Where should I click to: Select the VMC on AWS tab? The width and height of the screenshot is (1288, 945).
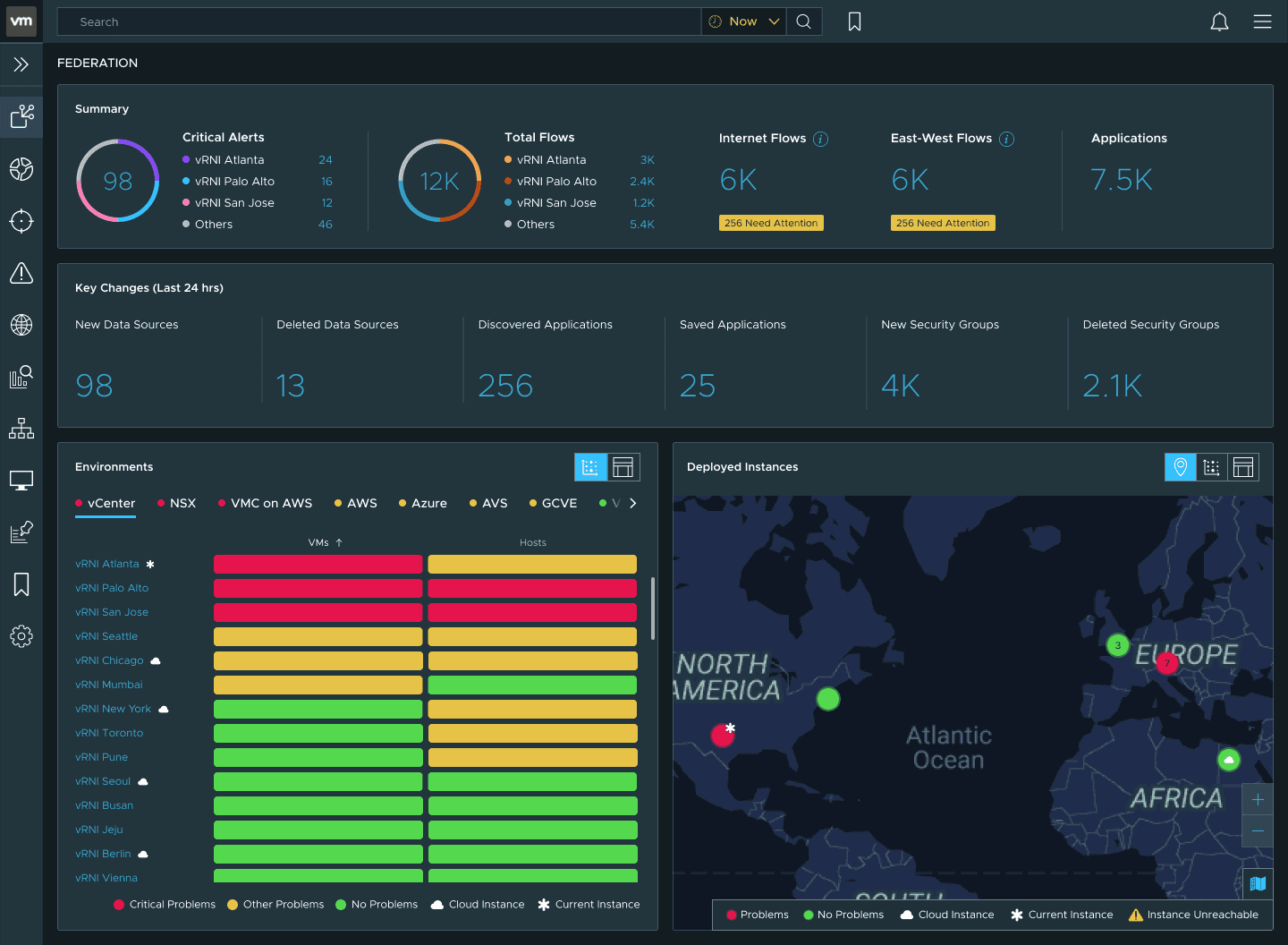(266, 504)
